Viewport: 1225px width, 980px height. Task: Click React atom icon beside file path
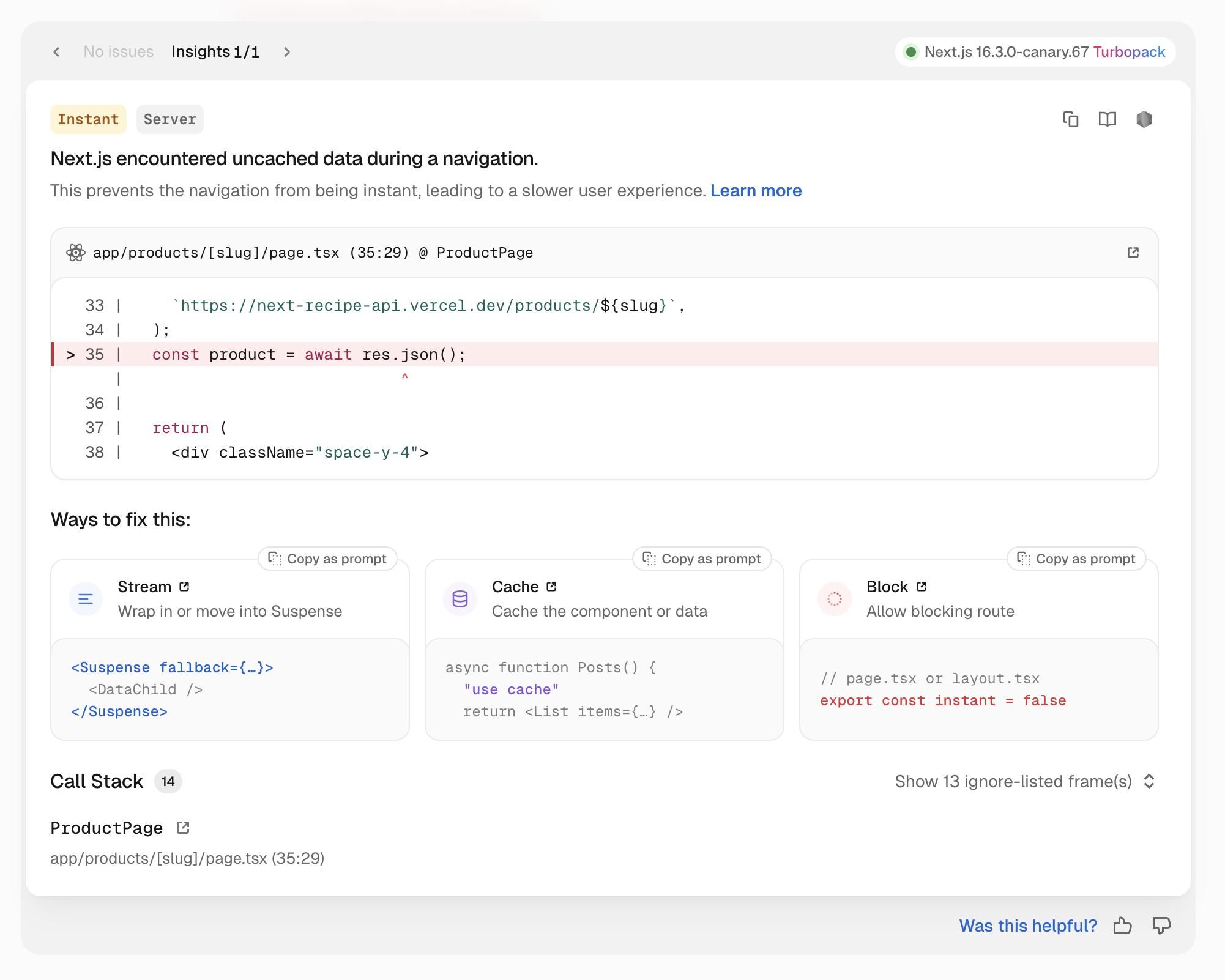76,253
